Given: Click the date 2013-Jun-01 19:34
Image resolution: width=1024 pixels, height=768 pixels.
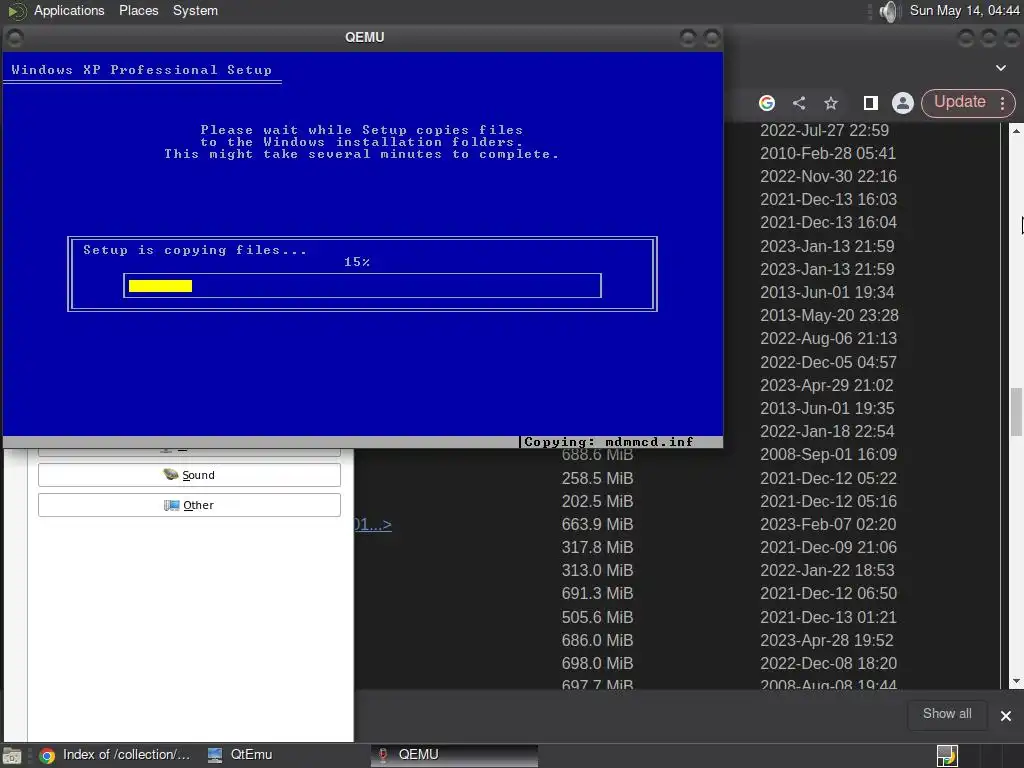Looking at the screenshot, I should (827, 292).
